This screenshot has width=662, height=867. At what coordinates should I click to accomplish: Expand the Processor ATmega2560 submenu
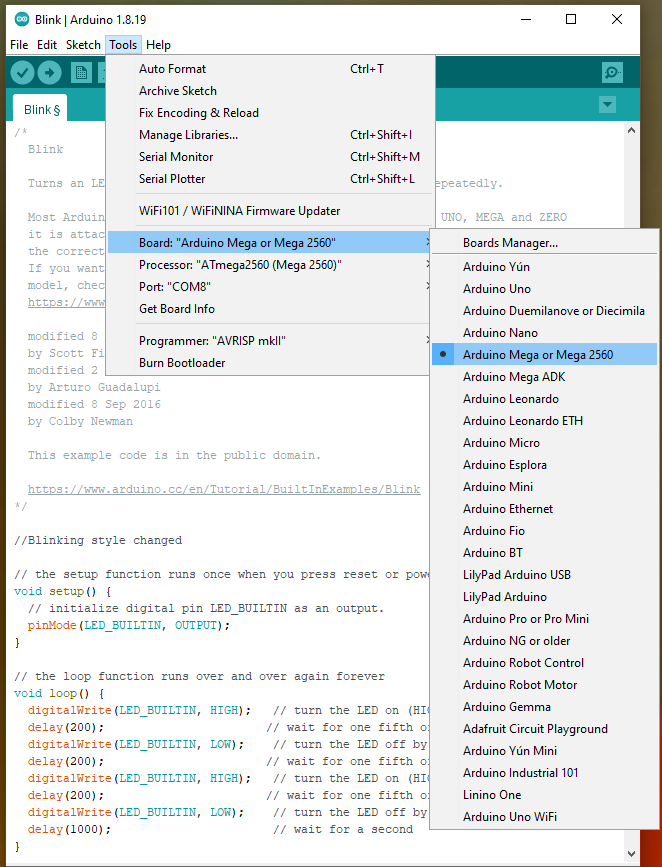coord(268,265)
